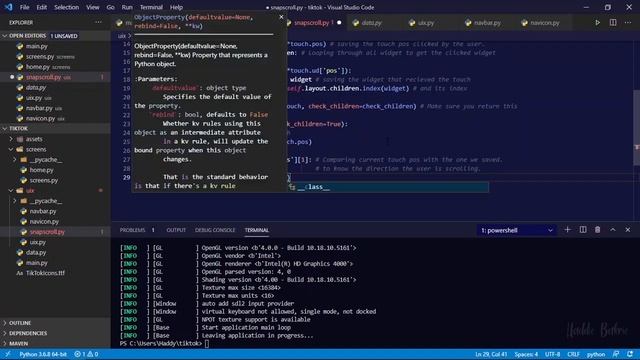640x360 pixels.
Task: Open main.py from Open Editors list
Action: coord(37,46)
